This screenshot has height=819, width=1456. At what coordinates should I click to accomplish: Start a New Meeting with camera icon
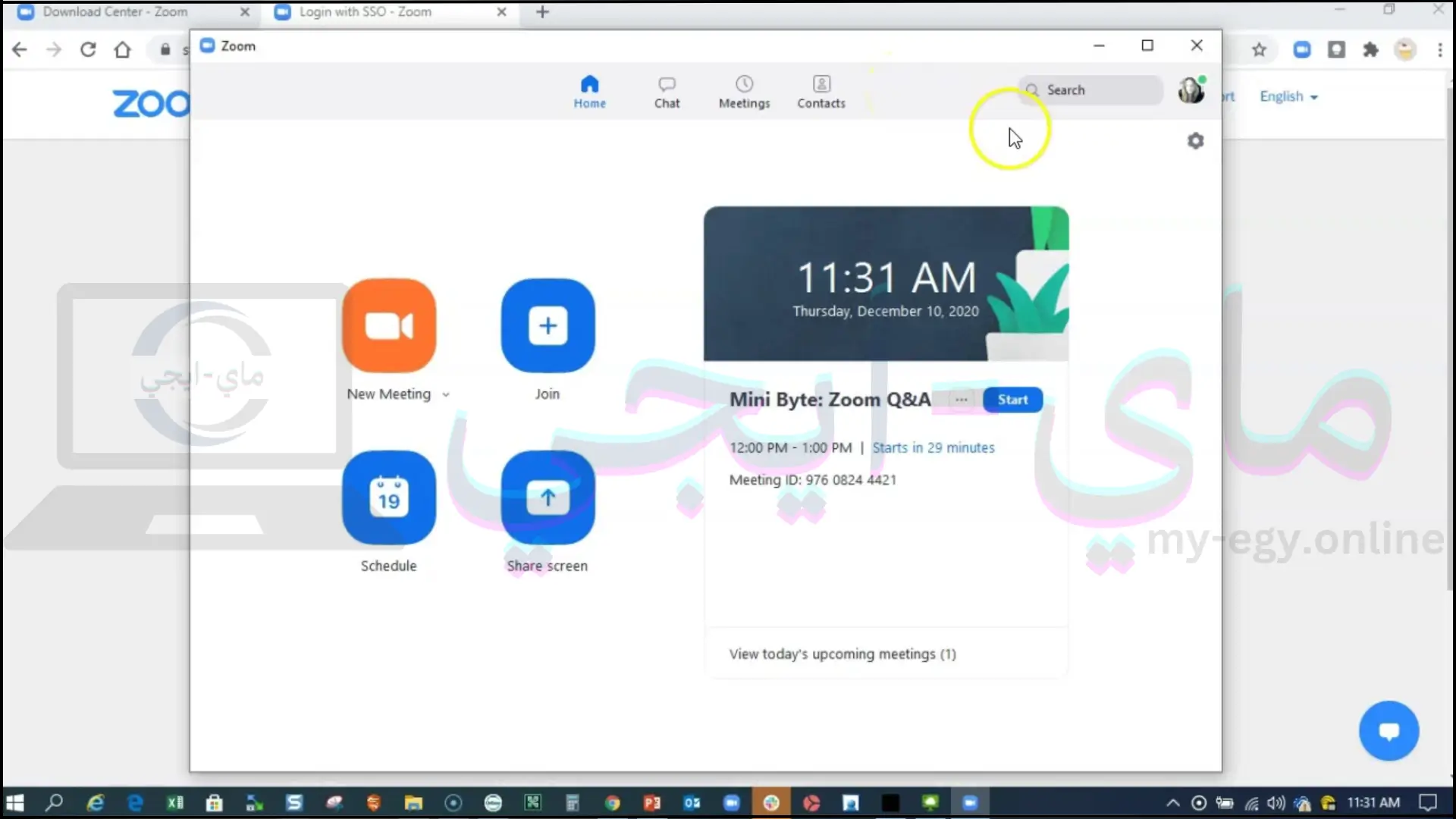click(x=389, y=325)
